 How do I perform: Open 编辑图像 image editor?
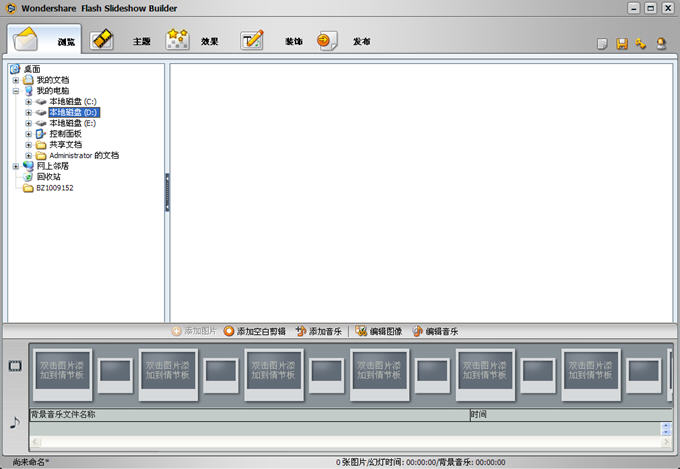coord(379,331)
